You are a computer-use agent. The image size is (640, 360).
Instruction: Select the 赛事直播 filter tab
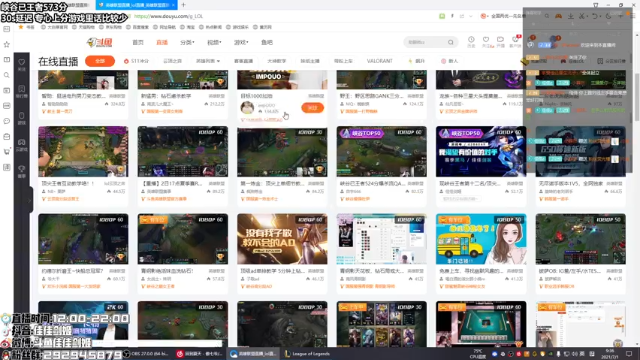(x=243, y=61)
